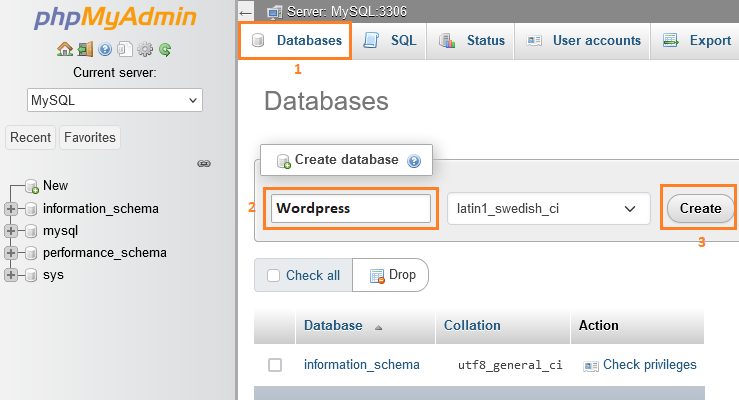Expand performance_schema tree node

coord(11,253)
